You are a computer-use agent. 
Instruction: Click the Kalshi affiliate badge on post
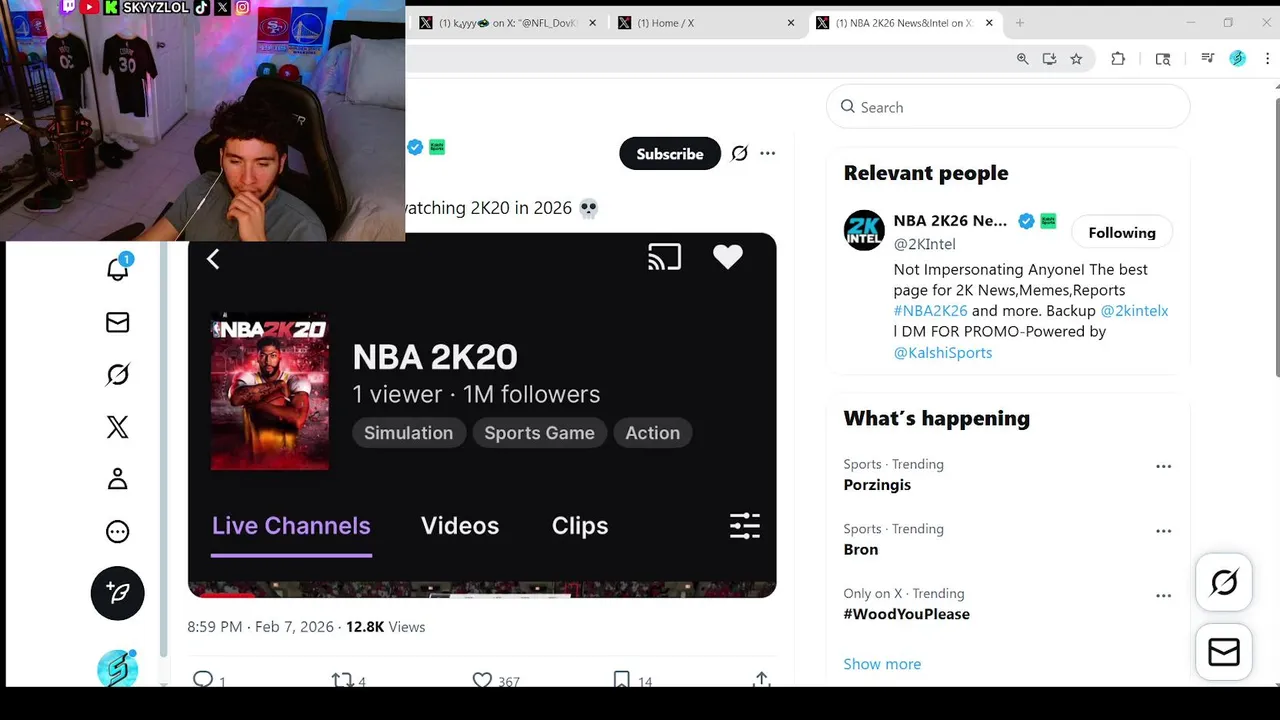pyautogui.click(x=437, y=147)
